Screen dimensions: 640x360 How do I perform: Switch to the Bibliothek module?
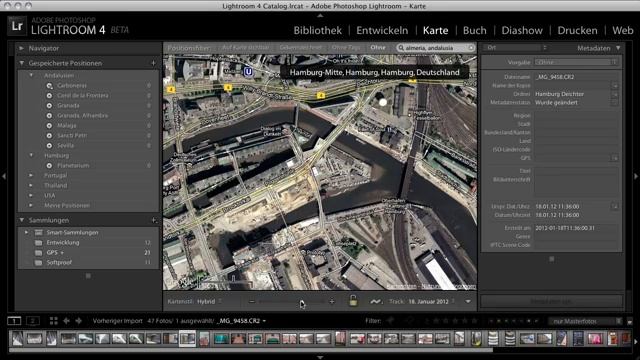tap(318, 31)
